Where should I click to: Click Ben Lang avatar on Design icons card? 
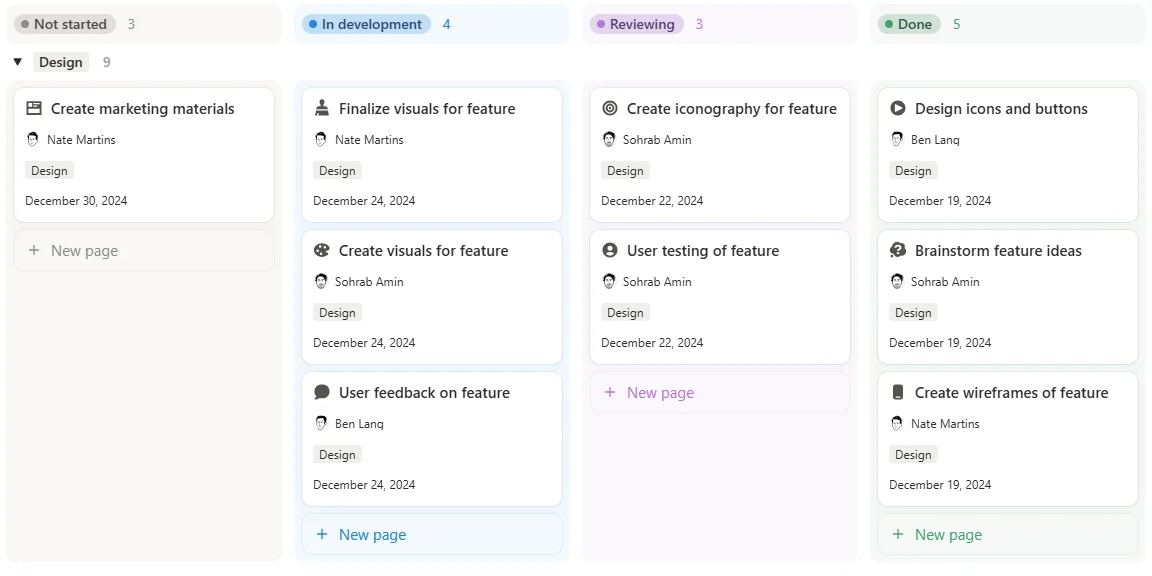[897, 140]
